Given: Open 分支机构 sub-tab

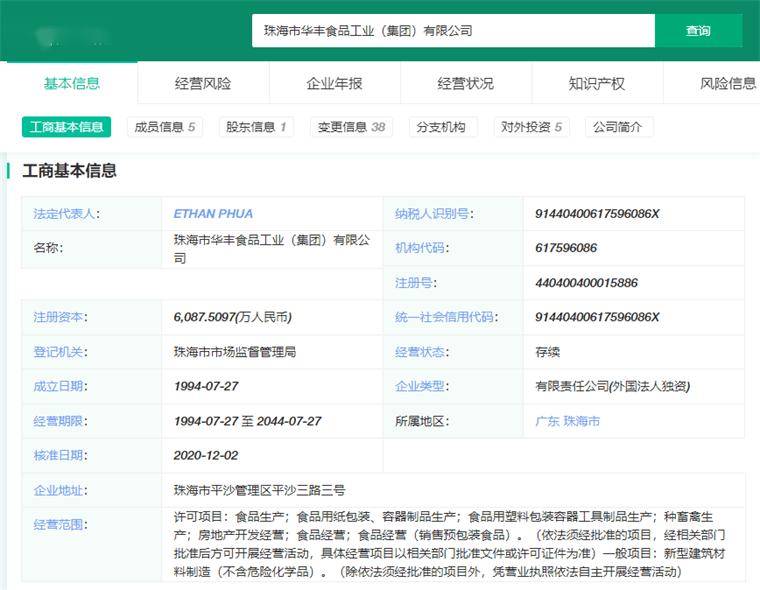Looking at the screenshot, I should coord(441,127).
